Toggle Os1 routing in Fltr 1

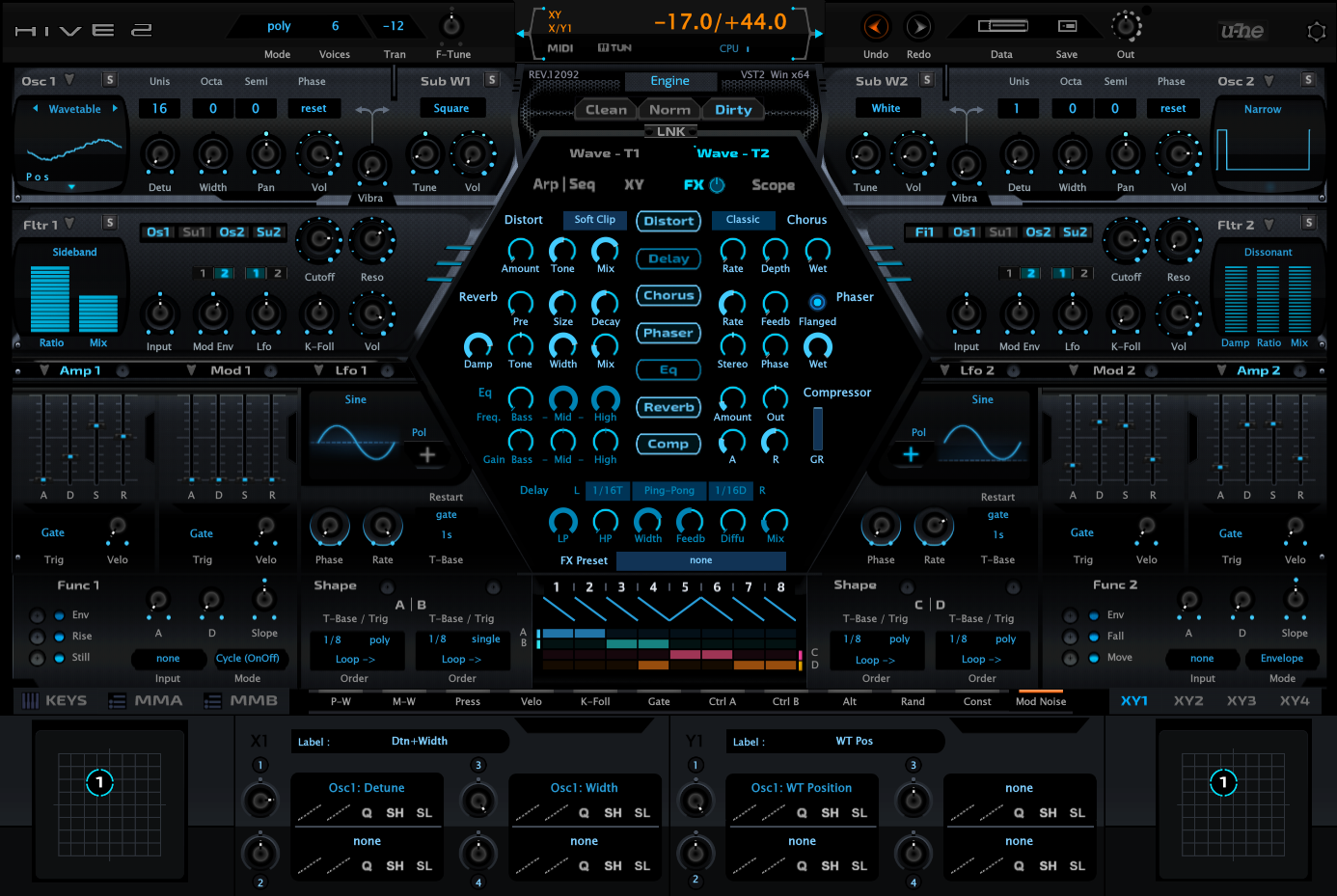[158, 231]
